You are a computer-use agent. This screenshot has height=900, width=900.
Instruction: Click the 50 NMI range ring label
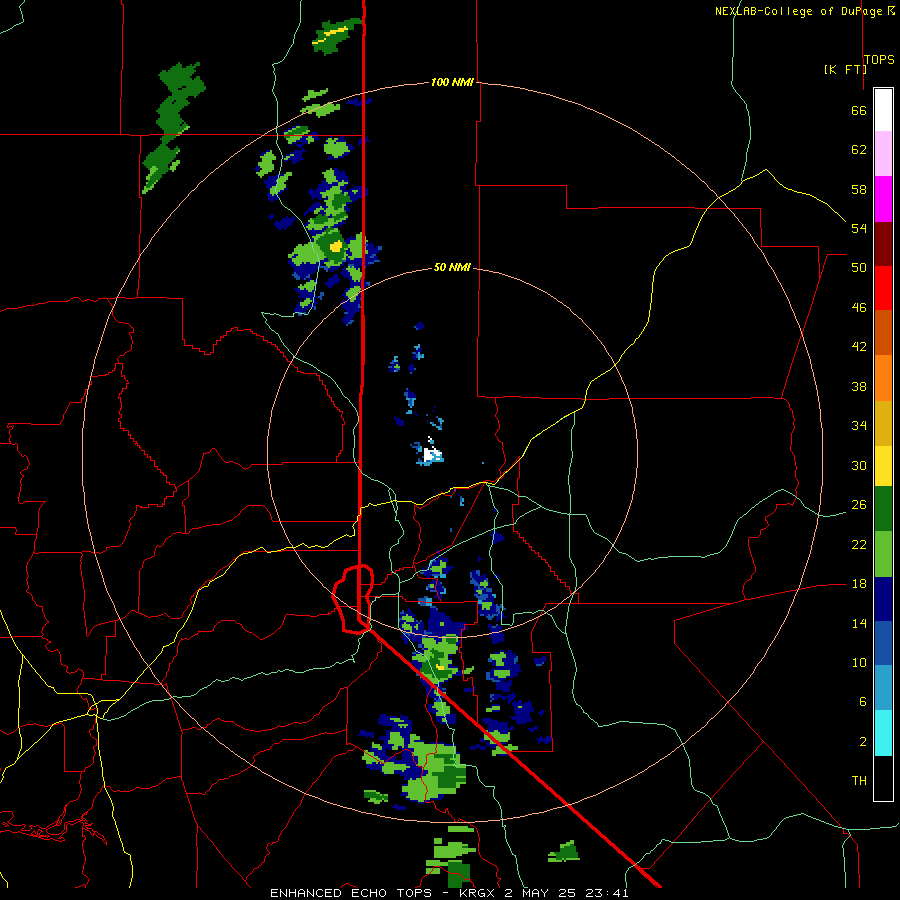[452, 267]
